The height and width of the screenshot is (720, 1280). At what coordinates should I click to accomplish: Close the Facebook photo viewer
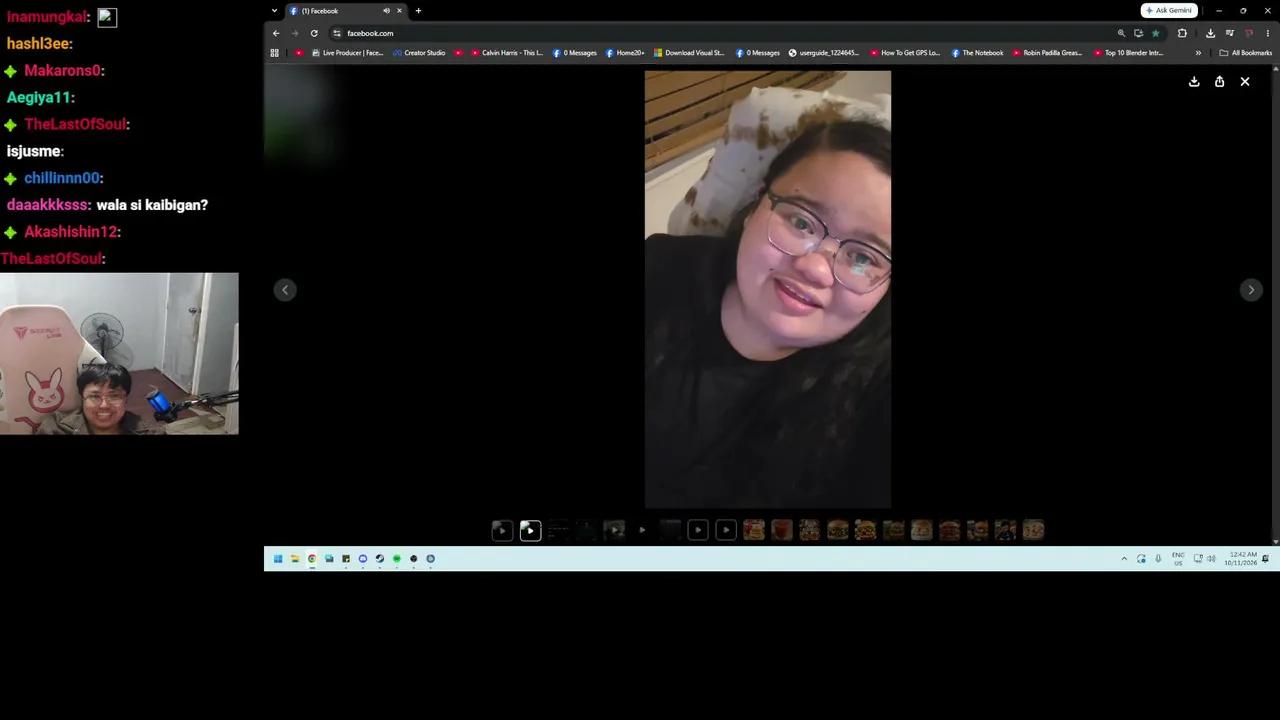(x=1245, y=82)
